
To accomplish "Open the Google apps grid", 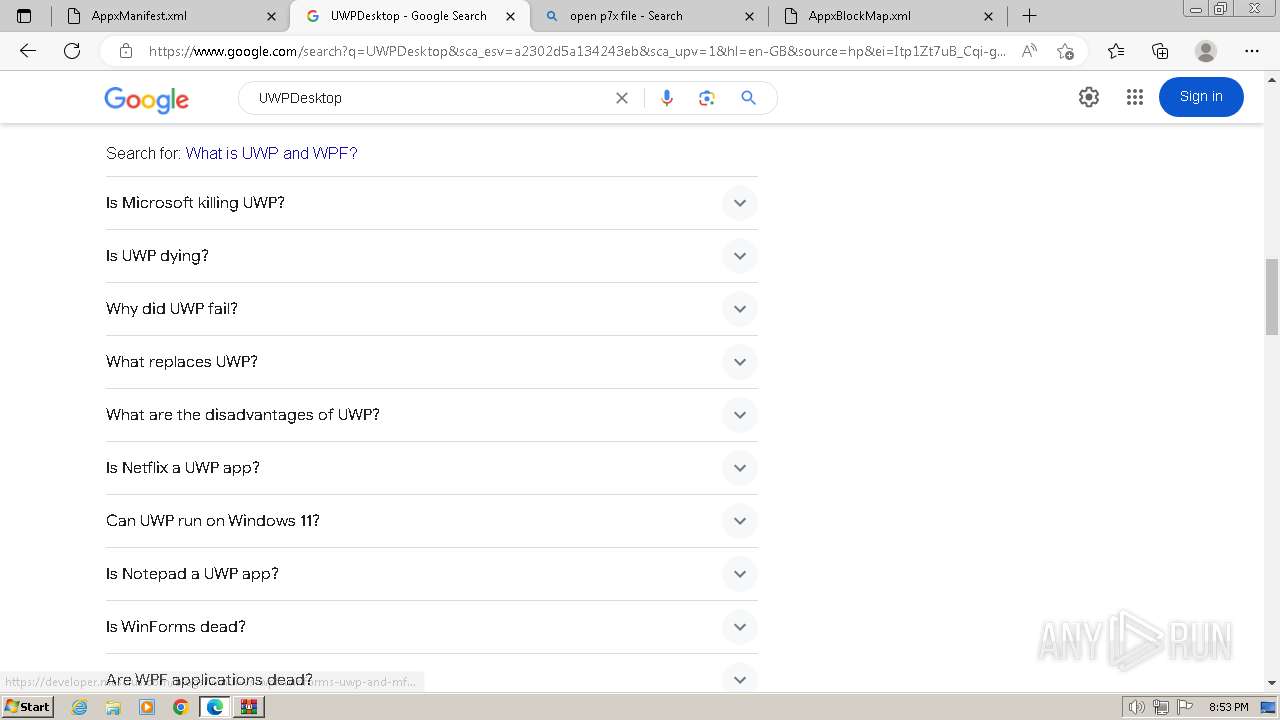I will click(x=1135, y=97).
